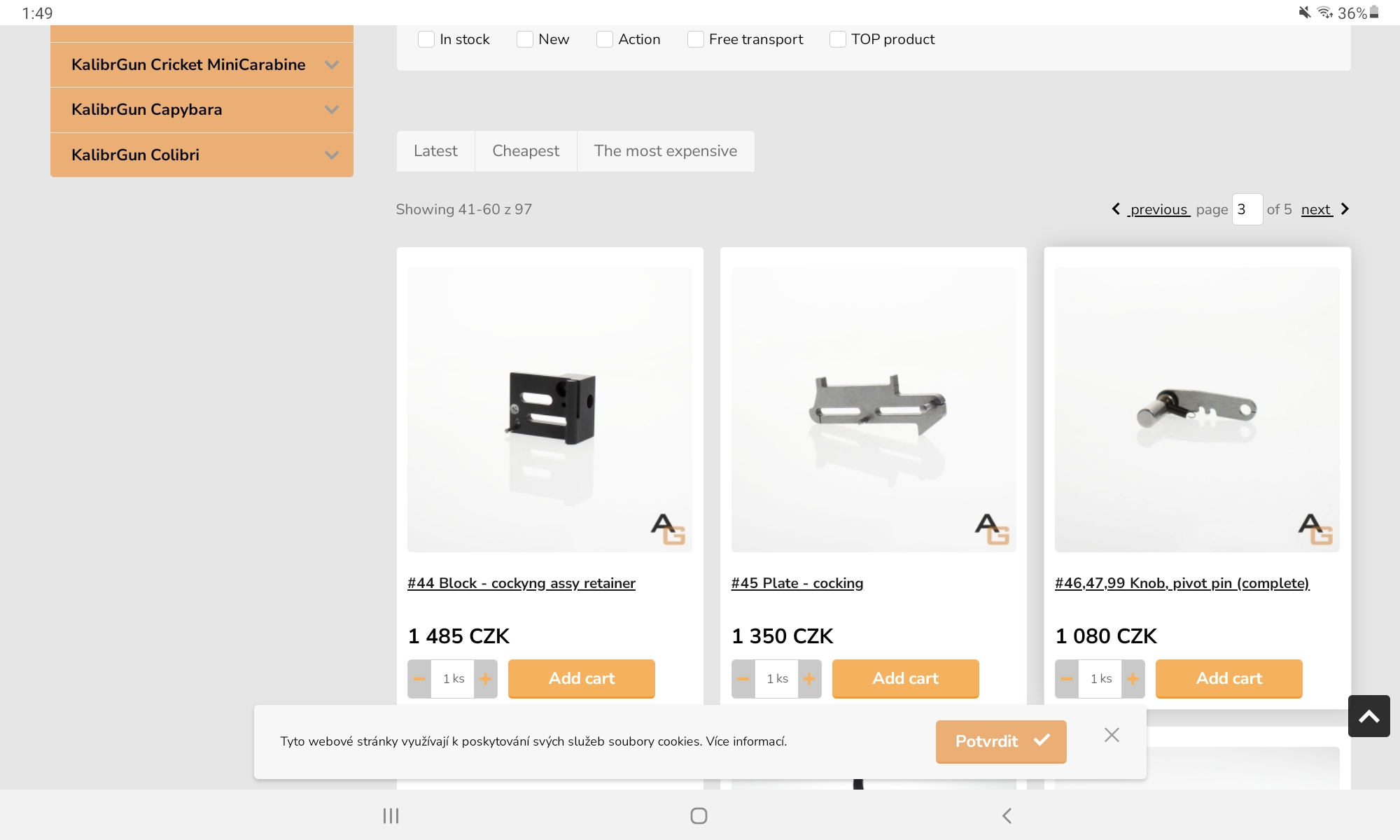Image resolution: width=1400 pixels, height=840 pixels.
Task: Expand the KalibrGun Capybara menu
Action: 332,110
